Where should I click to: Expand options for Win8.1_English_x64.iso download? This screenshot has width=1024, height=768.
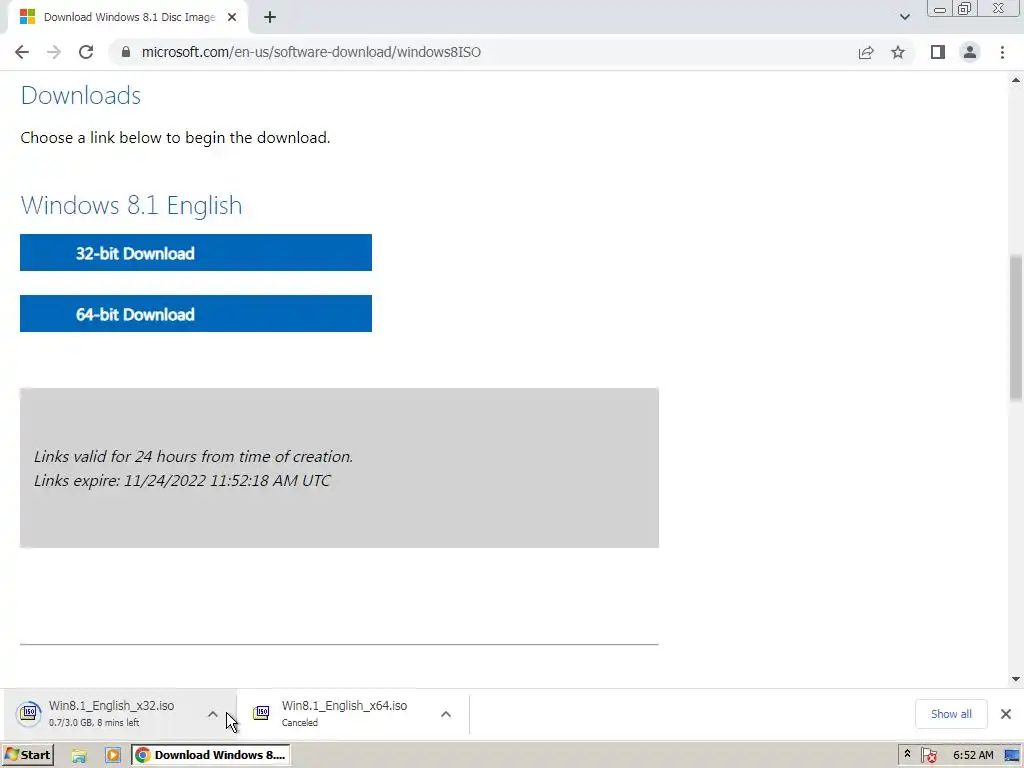pyautogui.click(x=446, y=714)
